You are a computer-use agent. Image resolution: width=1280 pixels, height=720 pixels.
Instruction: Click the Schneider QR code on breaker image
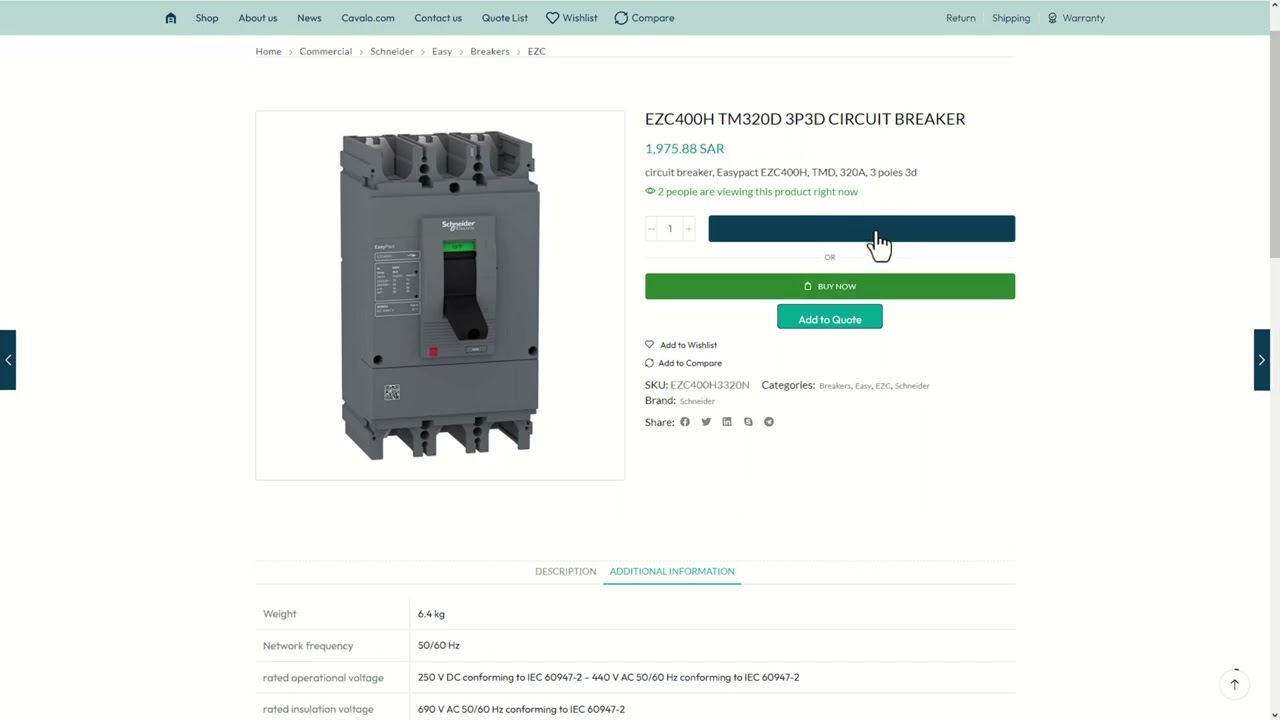[x=392, y=393]
